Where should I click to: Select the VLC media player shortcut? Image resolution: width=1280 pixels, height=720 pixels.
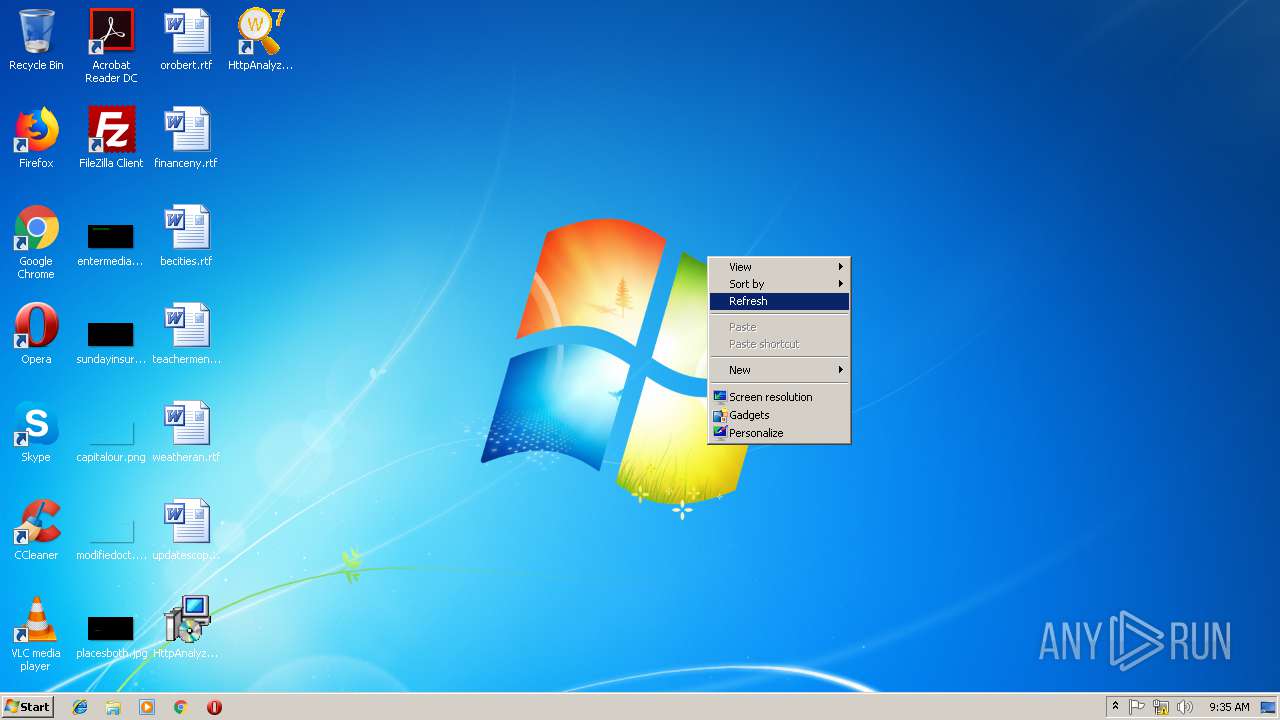36,634
